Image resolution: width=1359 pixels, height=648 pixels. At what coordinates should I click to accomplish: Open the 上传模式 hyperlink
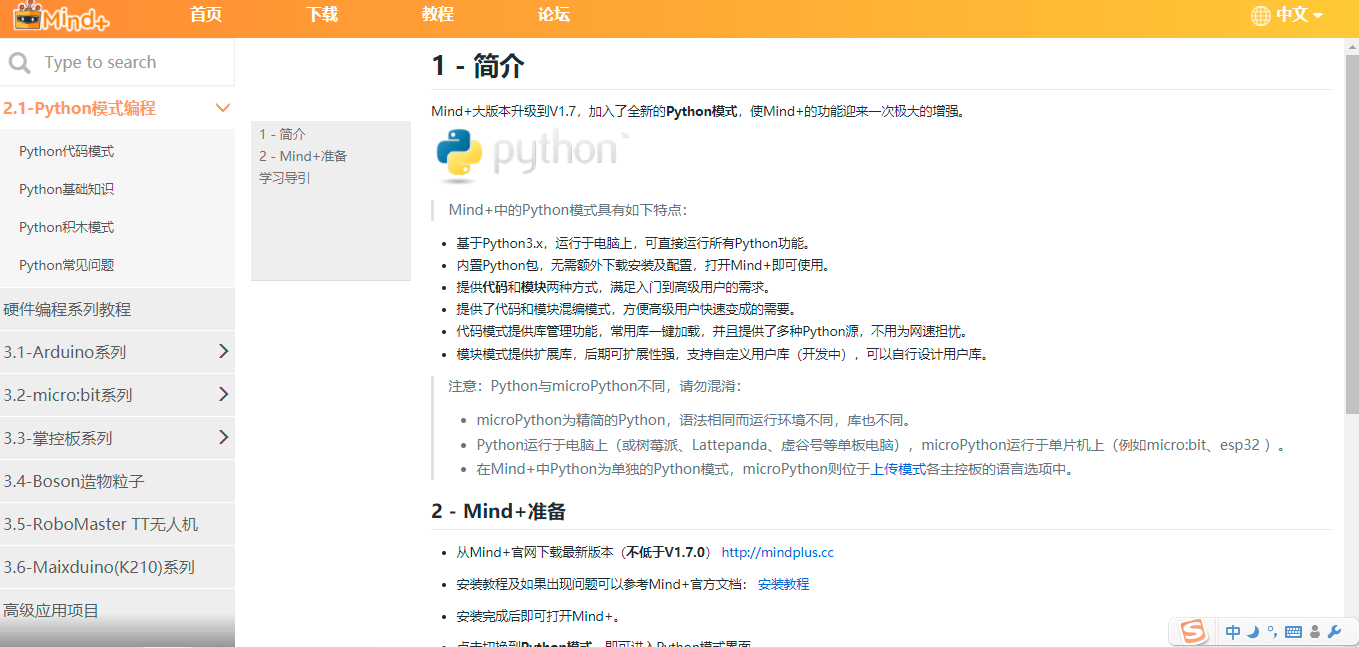tap(898, 469)
